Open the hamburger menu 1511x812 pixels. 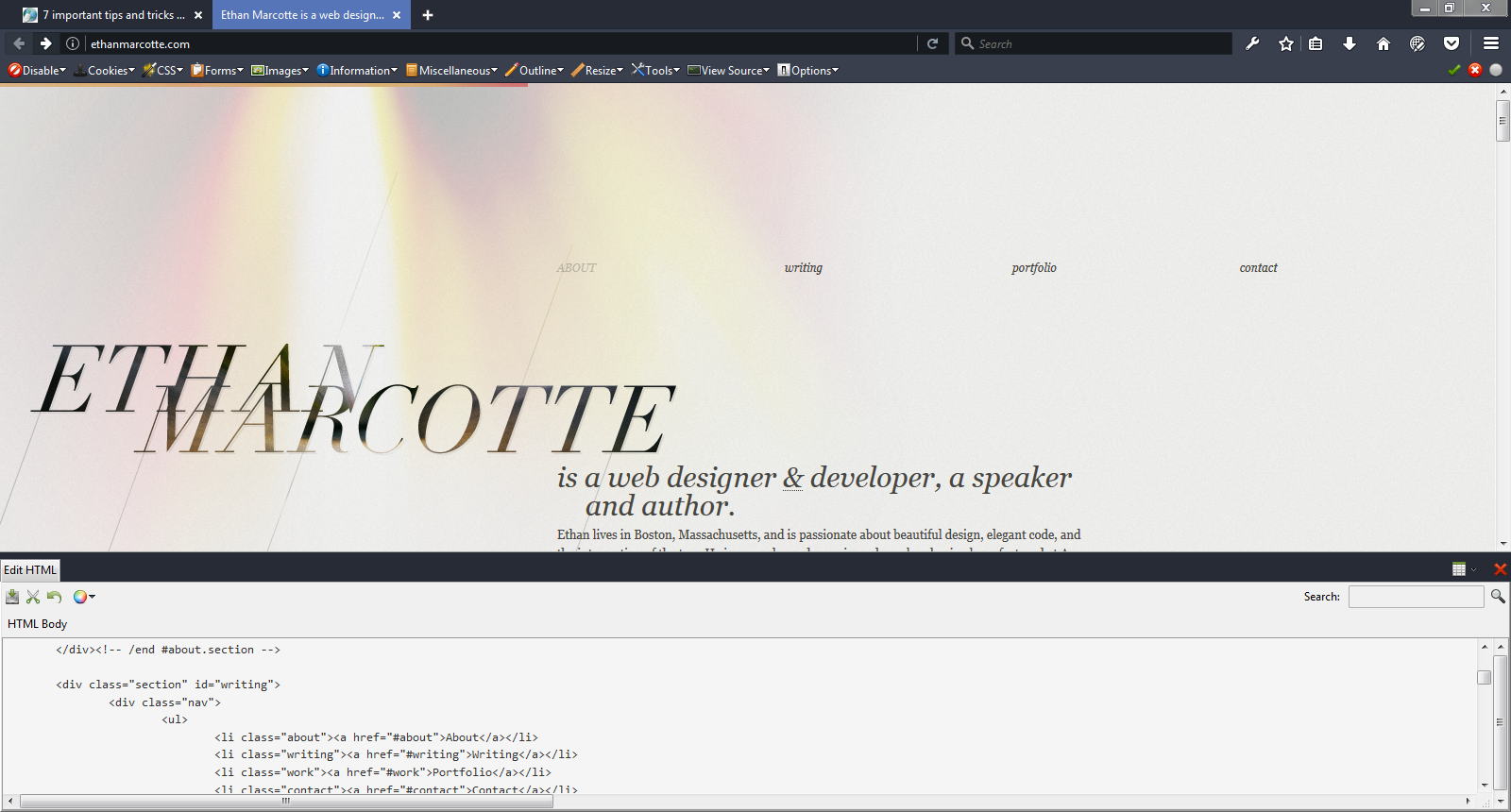tap(1491, 43)
